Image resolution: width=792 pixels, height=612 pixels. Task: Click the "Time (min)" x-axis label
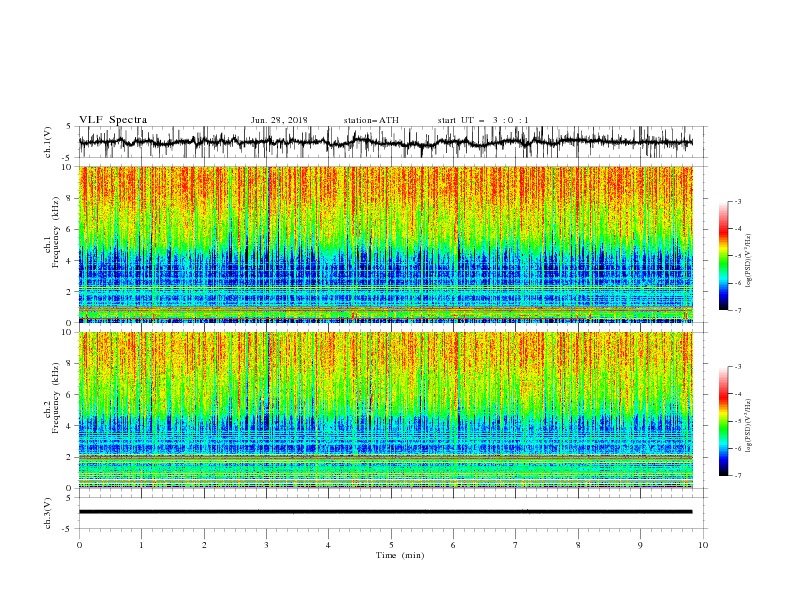coord(400,555)
